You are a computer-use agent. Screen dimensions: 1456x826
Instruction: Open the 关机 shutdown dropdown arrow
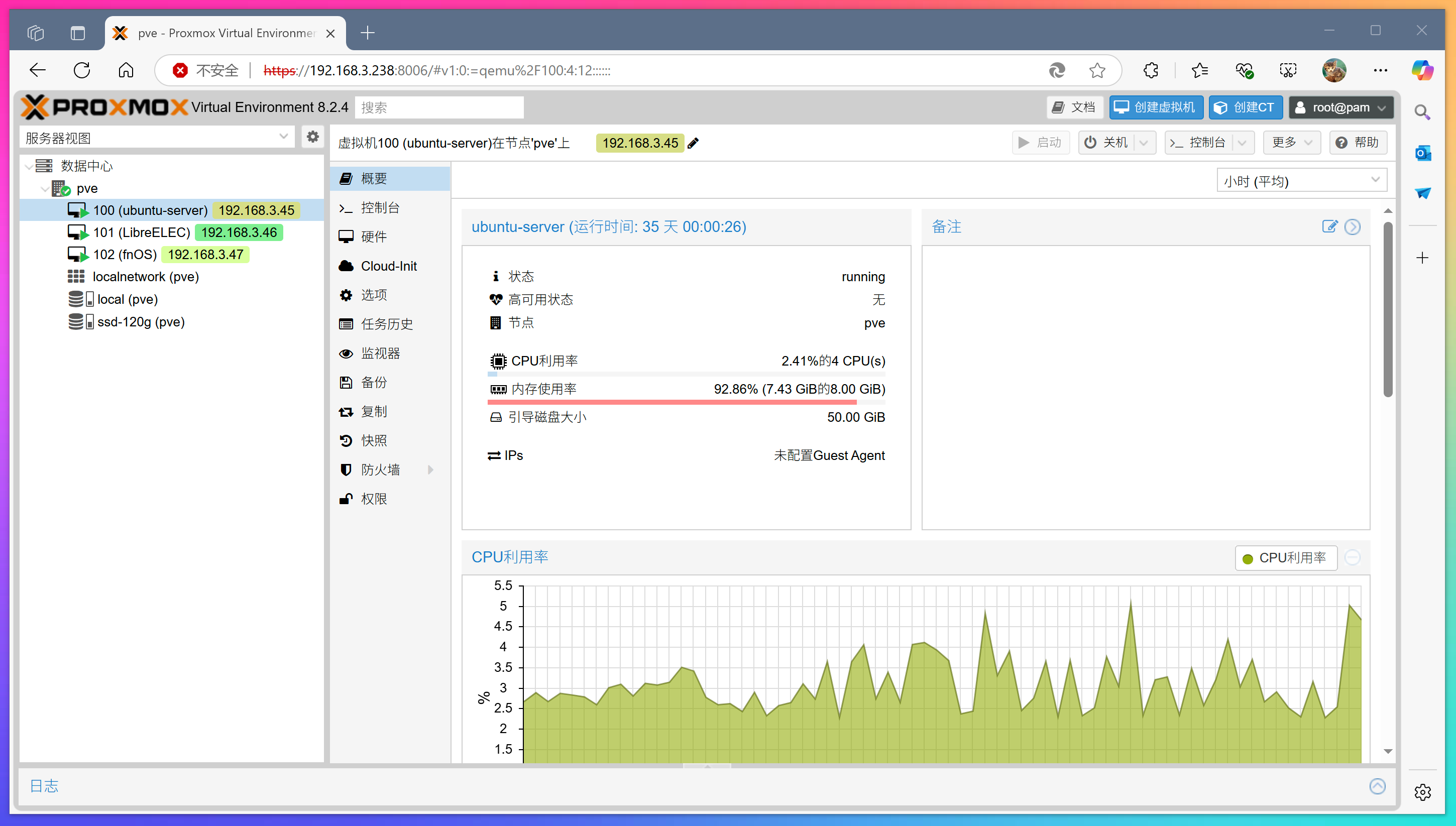(x=1144, y=143)
